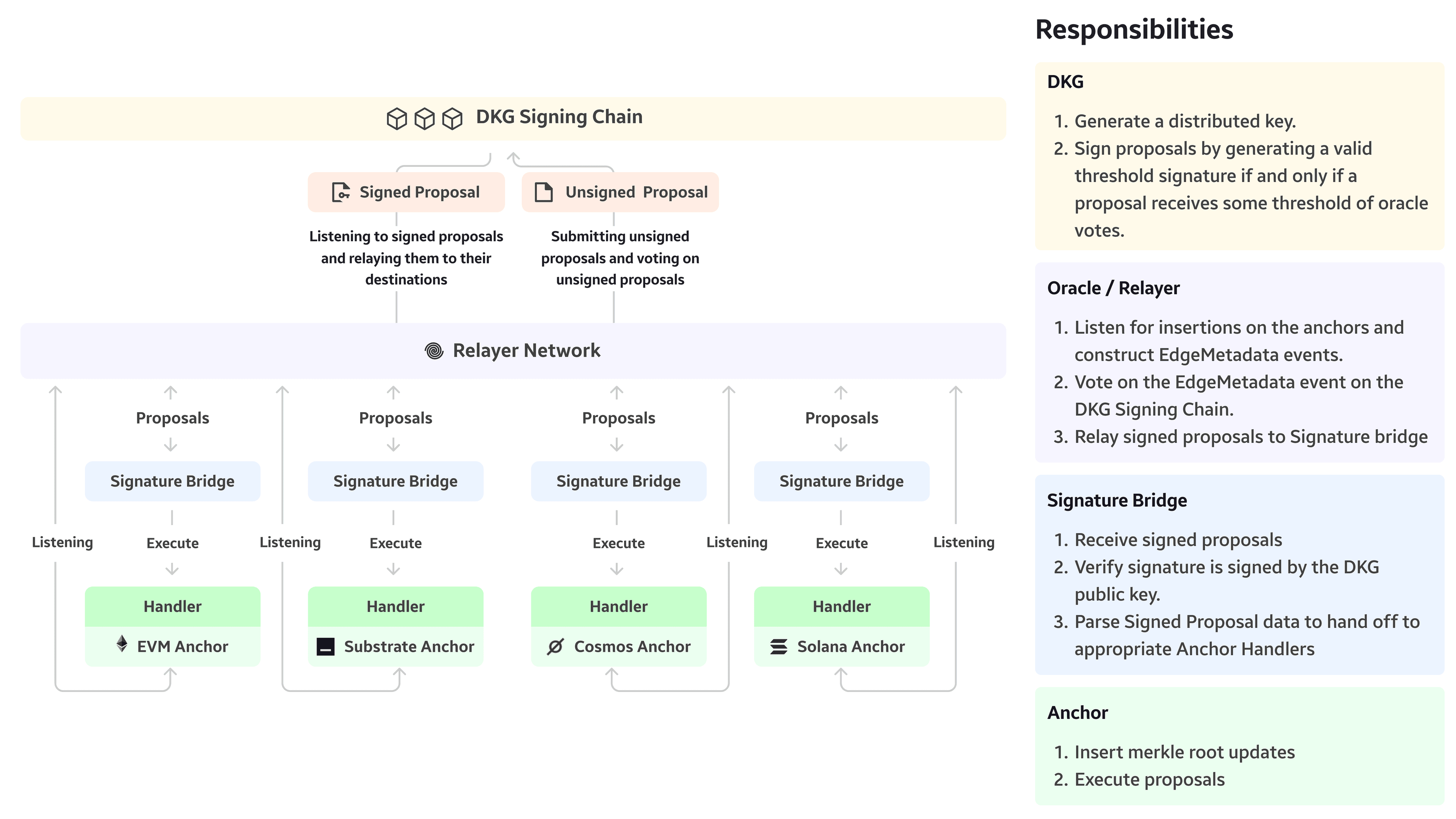Click the Signature Bridge responsibilities heading

[x=1117, y=501]
